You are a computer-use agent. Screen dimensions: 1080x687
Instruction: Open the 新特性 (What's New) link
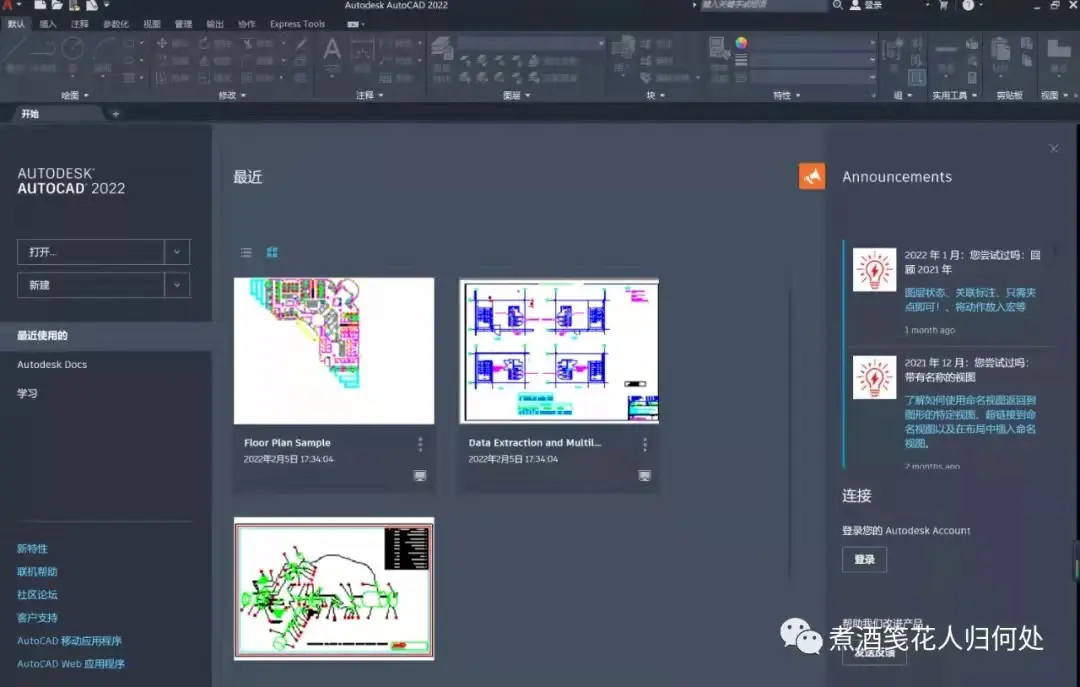click(32, 549)
